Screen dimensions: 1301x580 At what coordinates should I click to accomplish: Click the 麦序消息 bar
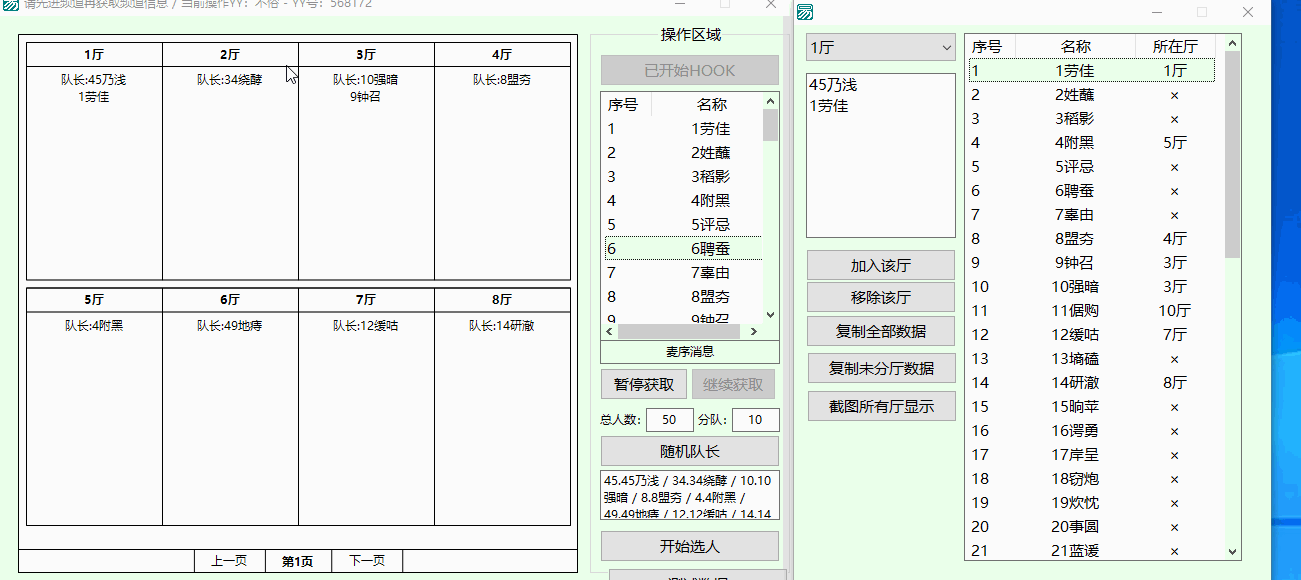[x=690, y=352]
